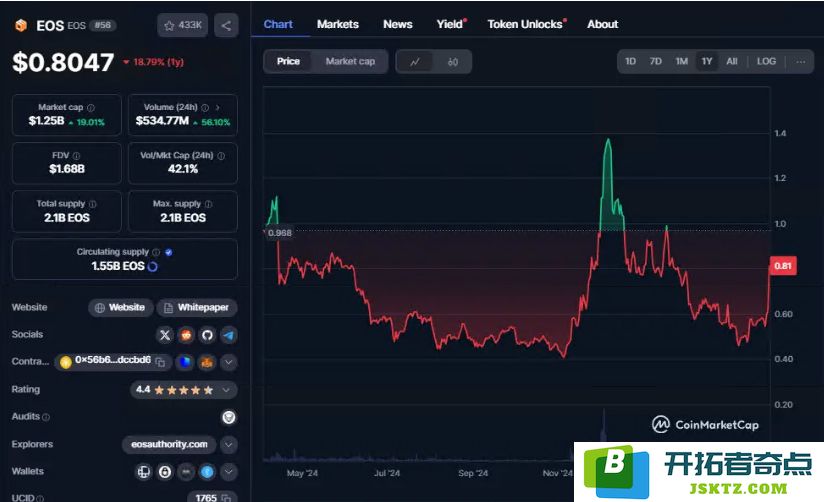The image size is (824, 502).
Task: Open the Whitepaper link
Action: (x=197, y=308)
